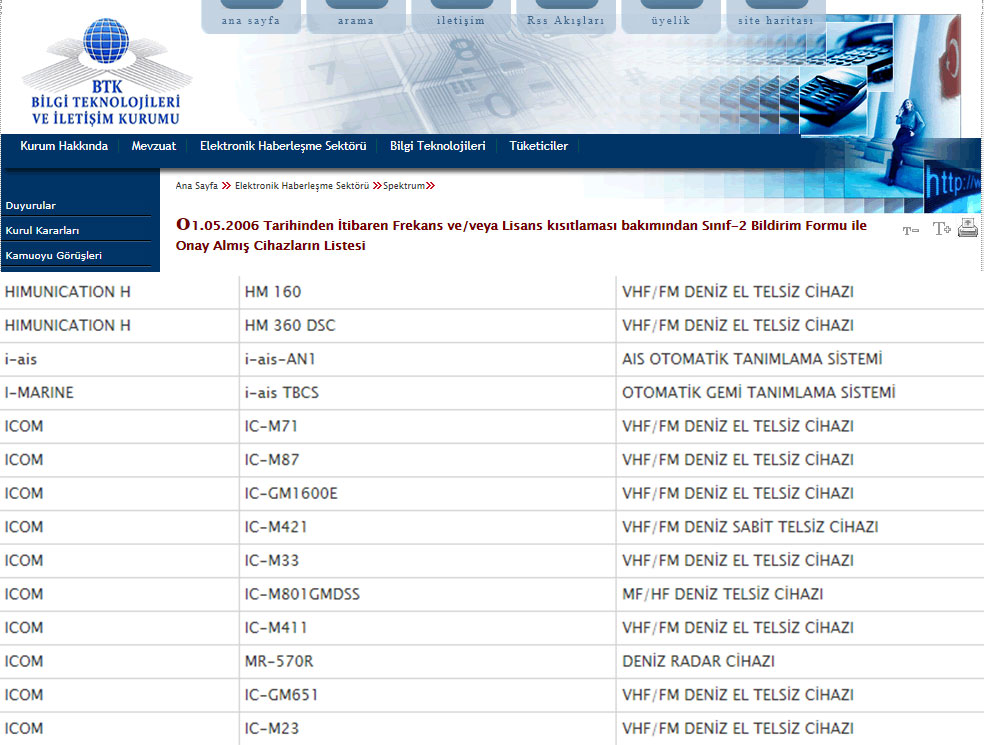Select the 'IC-M33' model cell
The width and height of the screenshot is (984, 745).
click(427, 560)
